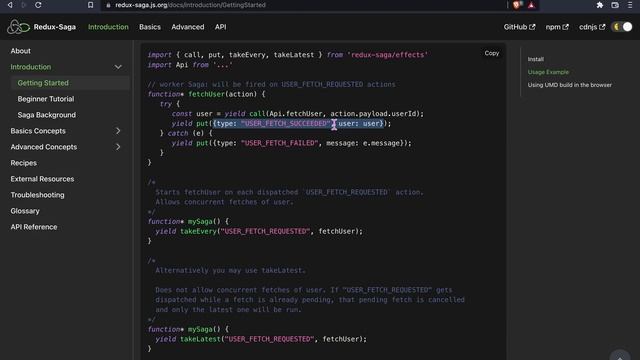Open Basics Concepts in sidebar
This screenshot has height=360, width=640.
click(x=38, y=131)
